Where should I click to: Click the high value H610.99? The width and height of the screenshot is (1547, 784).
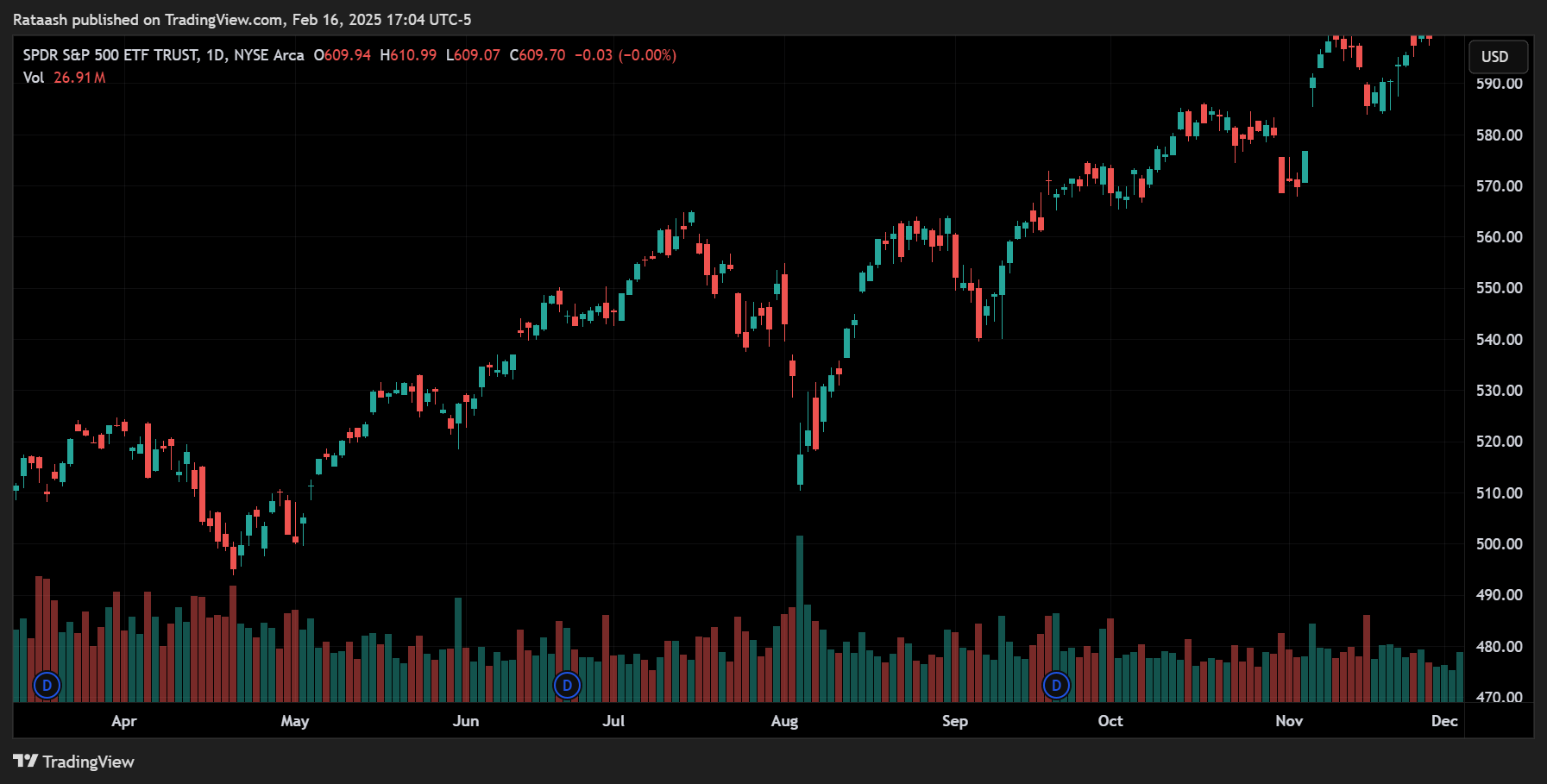[408, 55]
